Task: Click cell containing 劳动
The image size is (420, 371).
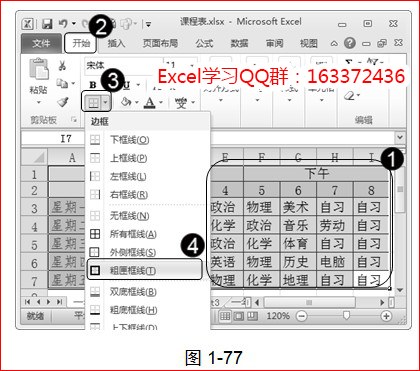Action: (x=335, y=226)
